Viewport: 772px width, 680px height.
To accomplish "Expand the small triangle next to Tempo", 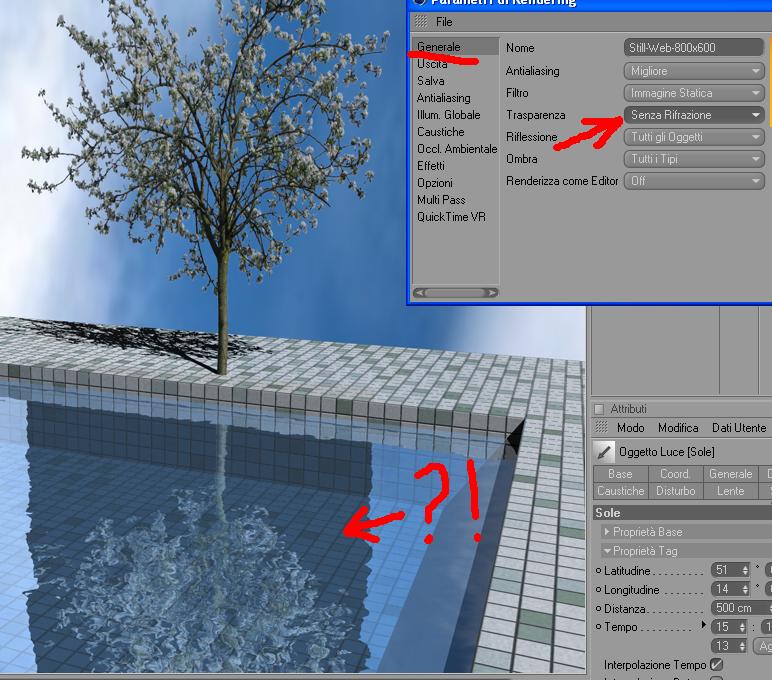I will pos(704,625).
